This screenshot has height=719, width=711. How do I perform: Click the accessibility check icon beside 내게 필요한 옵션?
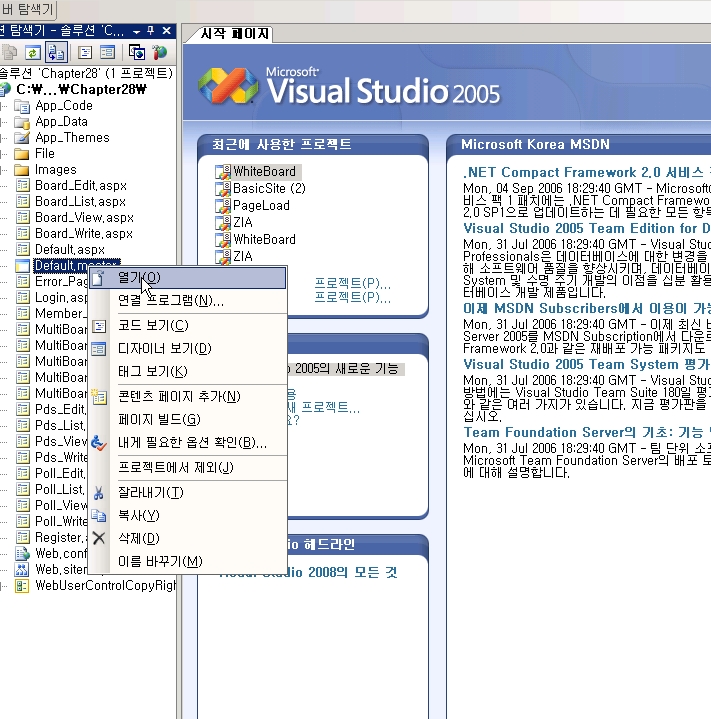point(99,443)
